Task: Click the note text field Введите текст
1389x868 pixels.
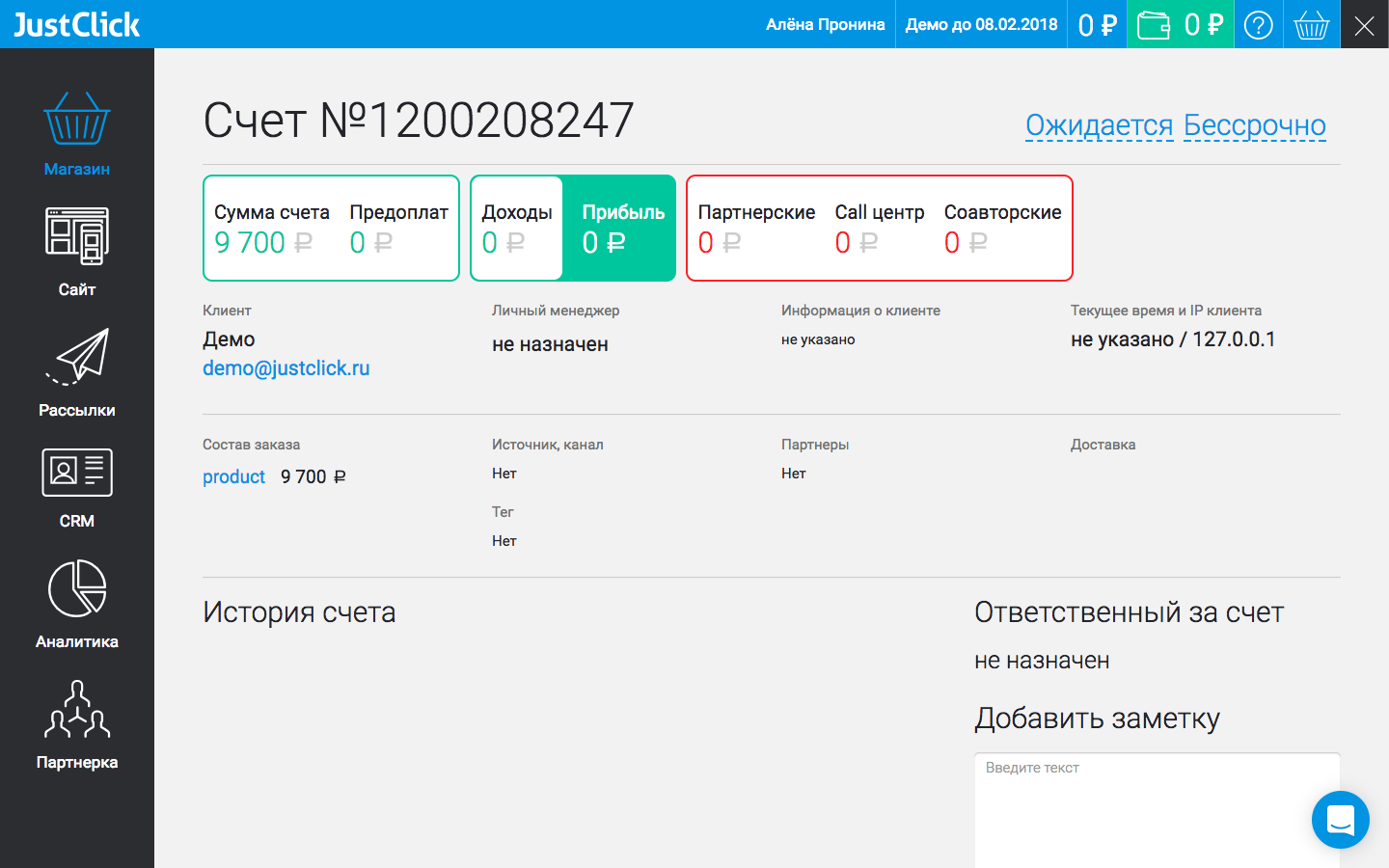Action: tap(1157, 810)
